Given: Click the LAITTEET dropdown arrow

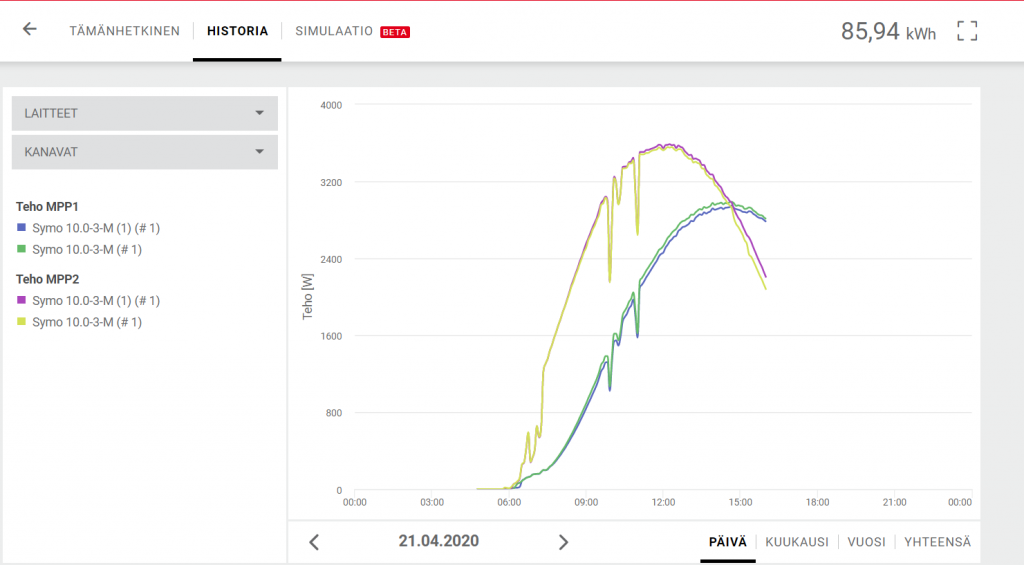Looking at the screenshot, I should pyautogui.click(x=259, y=113).
